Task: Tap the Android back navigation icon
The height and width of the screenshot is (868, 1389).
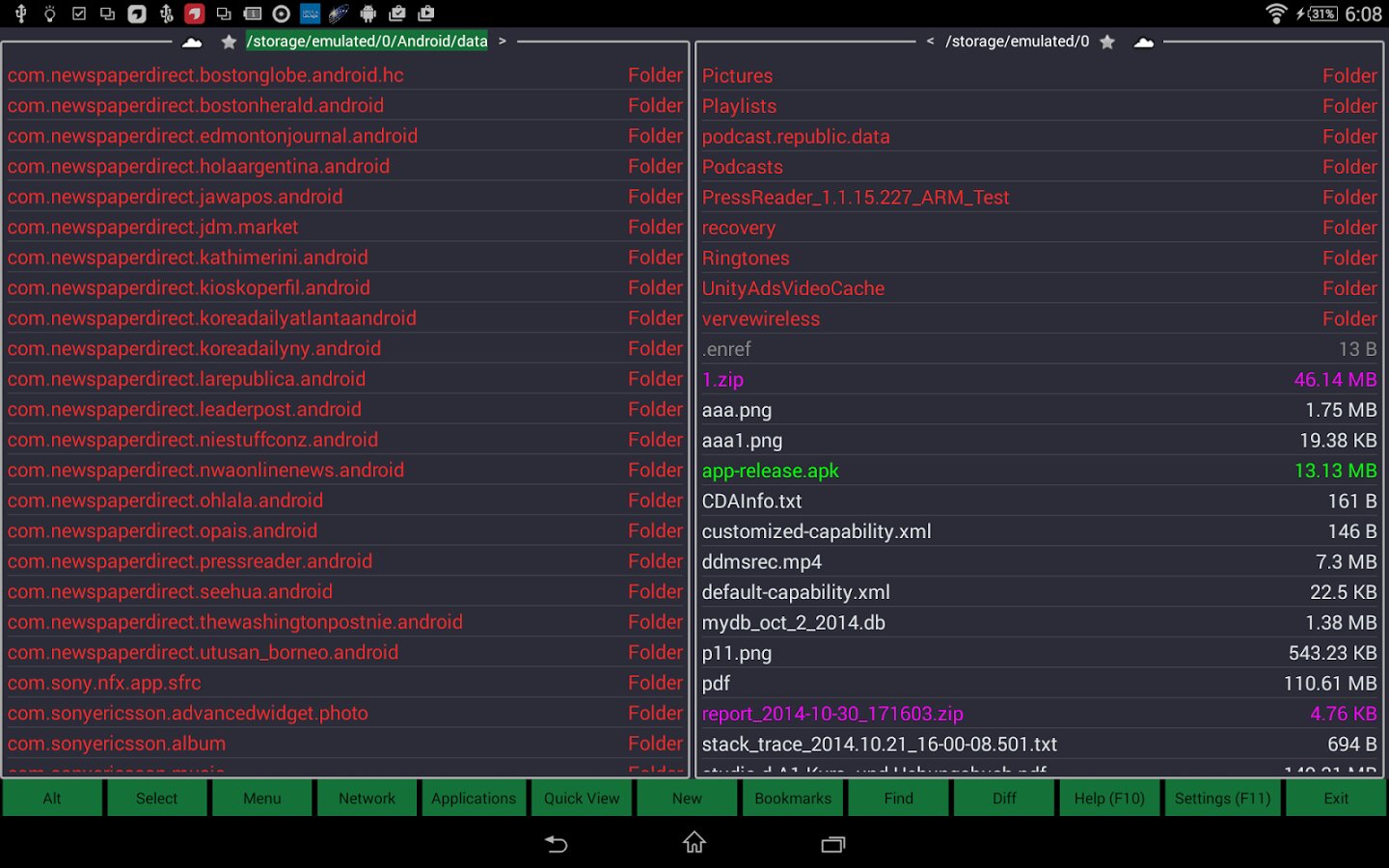Action: pyautogui.click(x=557, y=844)
